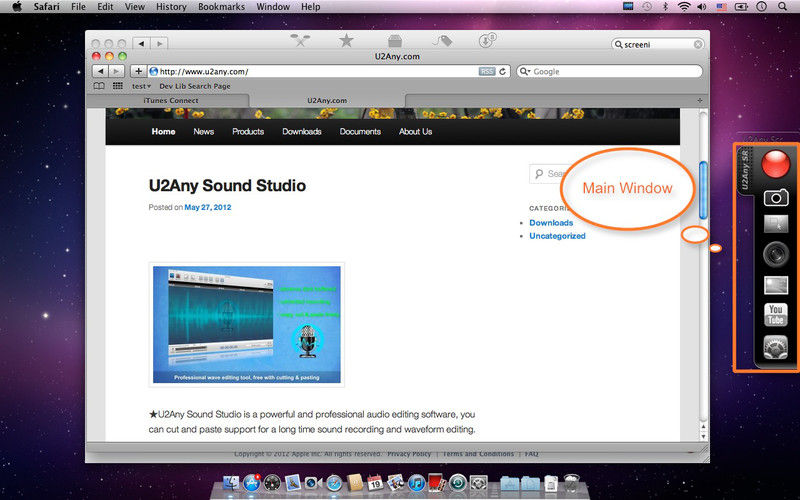This screenshot has height=500, width=800.
Task: Click the RSS button in address bar
Action: click(487, 71)
